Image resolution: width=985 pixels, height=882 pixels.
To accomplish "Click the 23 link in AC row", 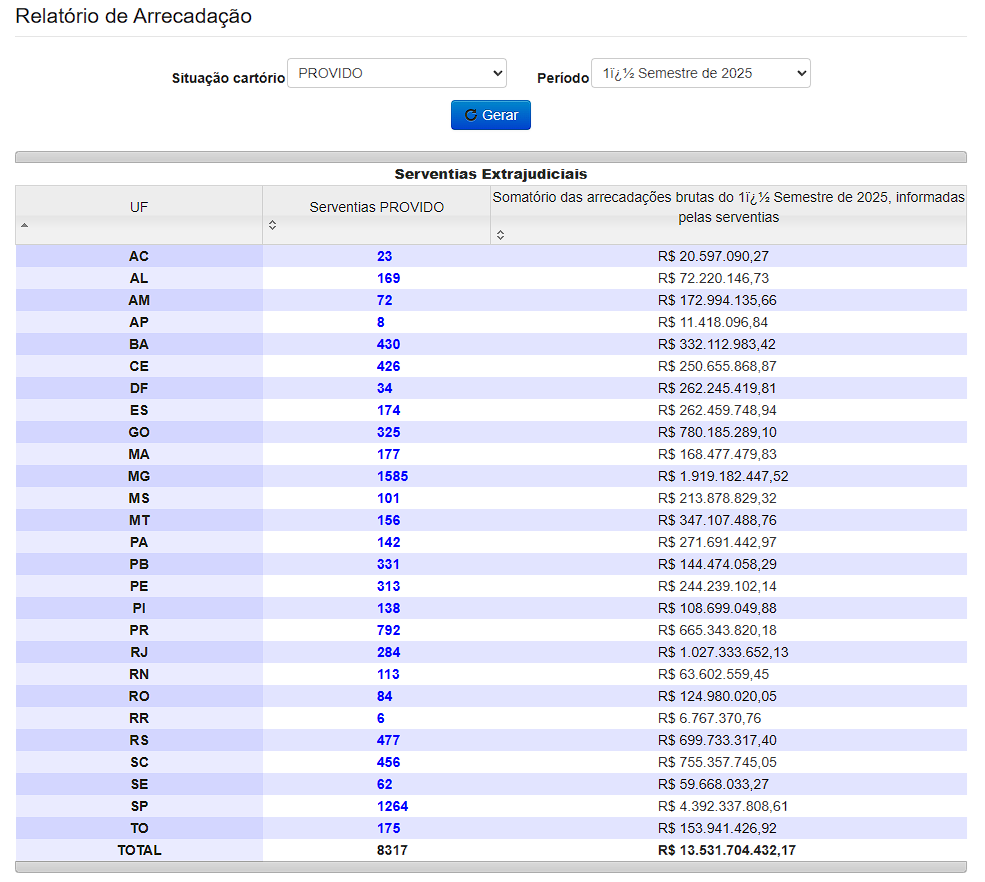I will tap(384, 256).
